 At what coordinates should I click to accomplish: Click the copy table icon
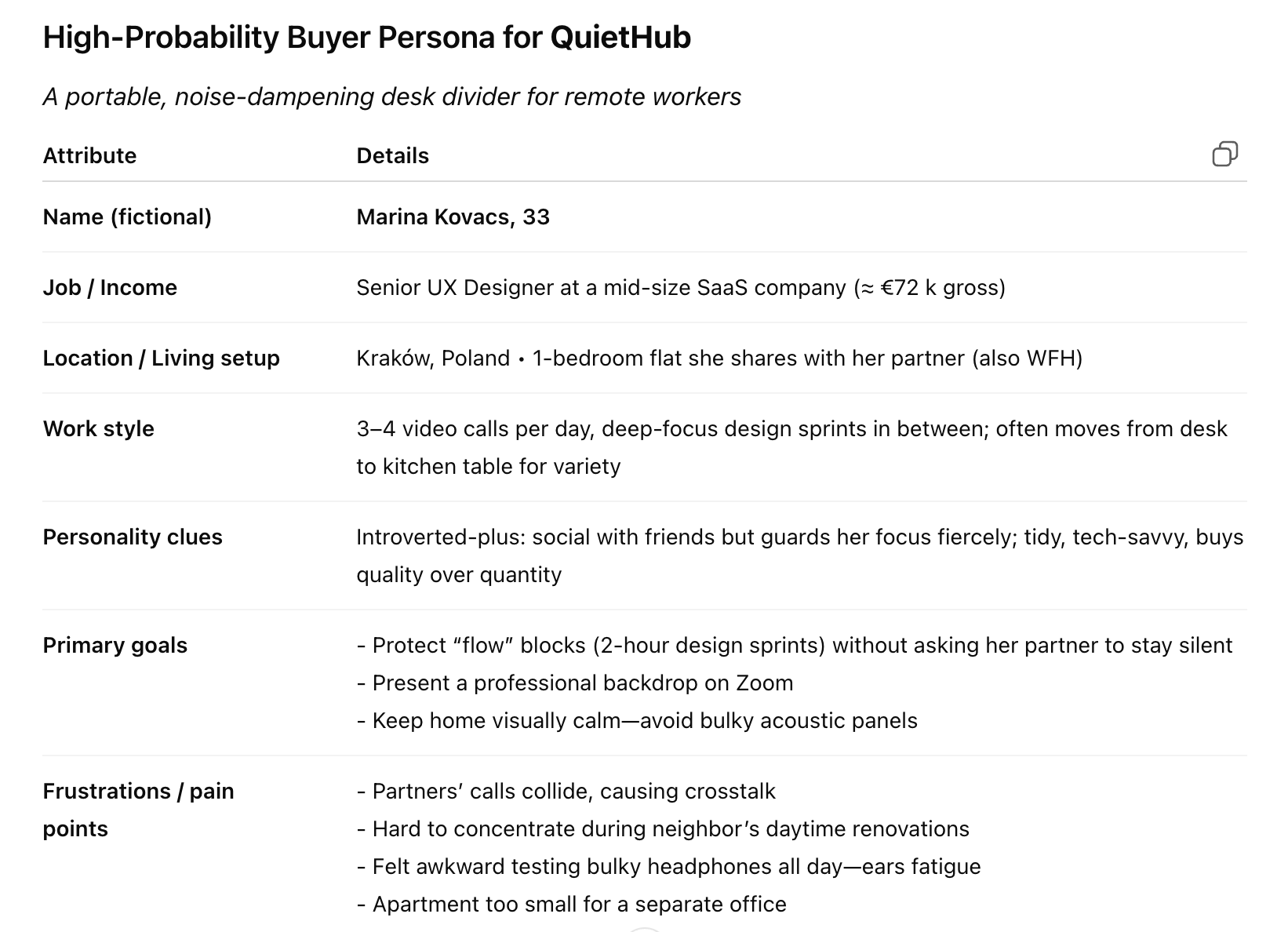point(1224,154)
